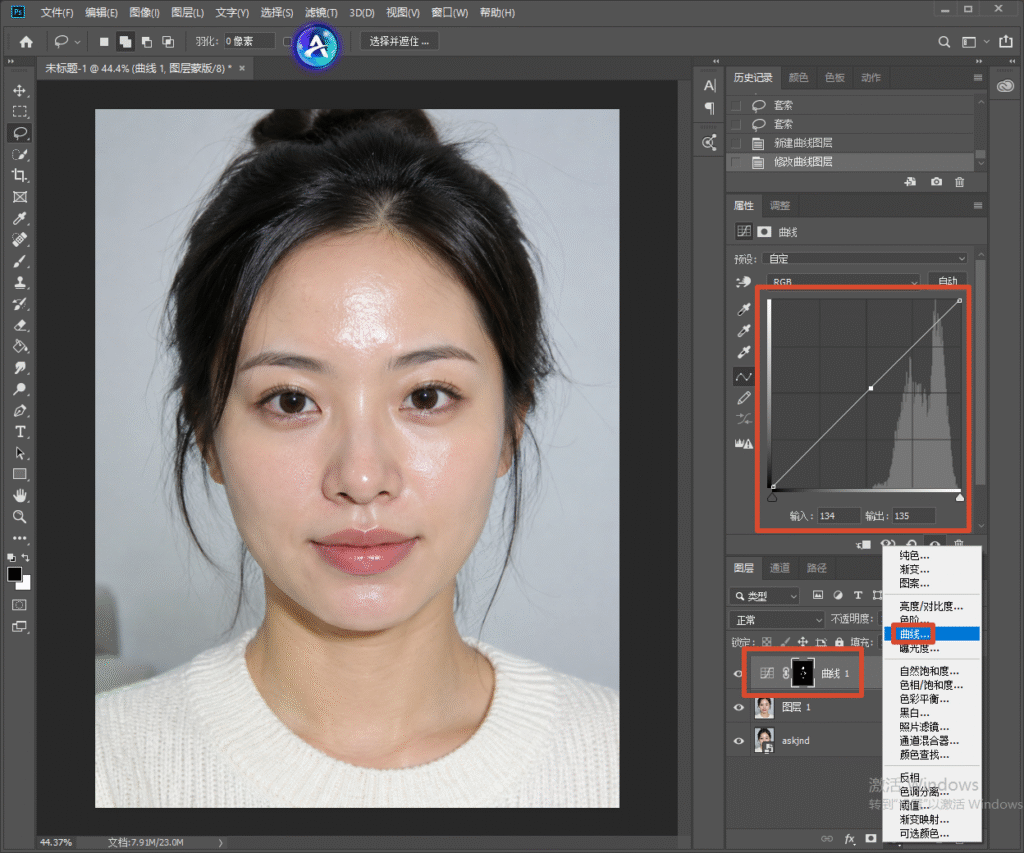1024x853 pixels.
Task: Open the lasso tool preset picker arrow
Action: [x=78, y=42]
